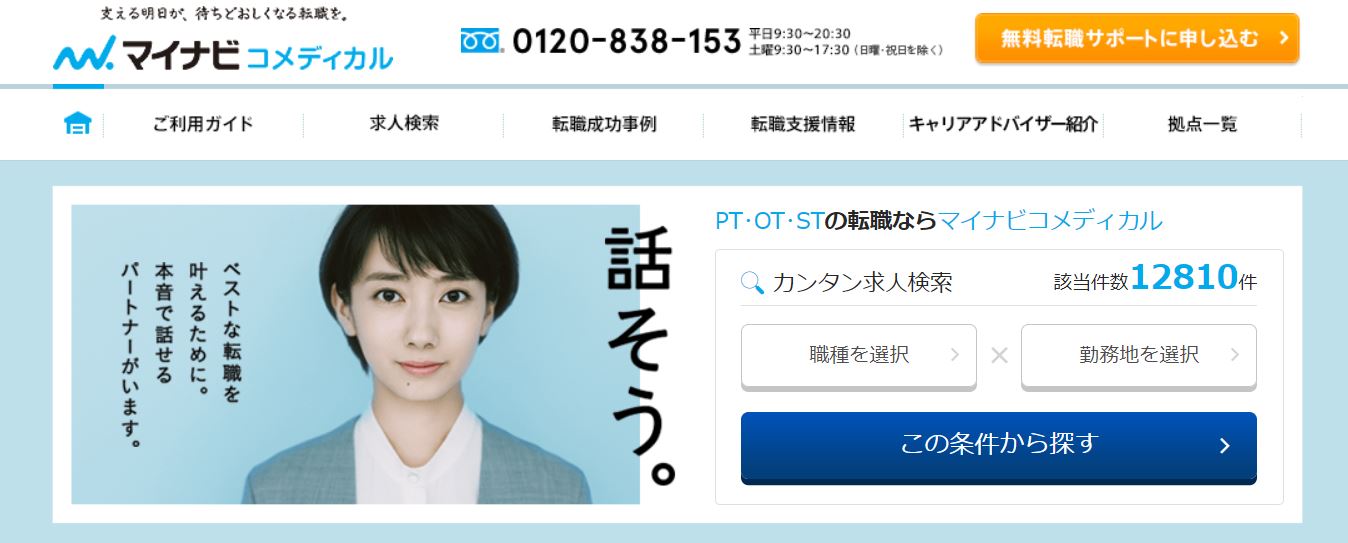Click the × symbol between selectors
Image resolution: width=1348 pixels, height=543 pixels.
[999, 355]
